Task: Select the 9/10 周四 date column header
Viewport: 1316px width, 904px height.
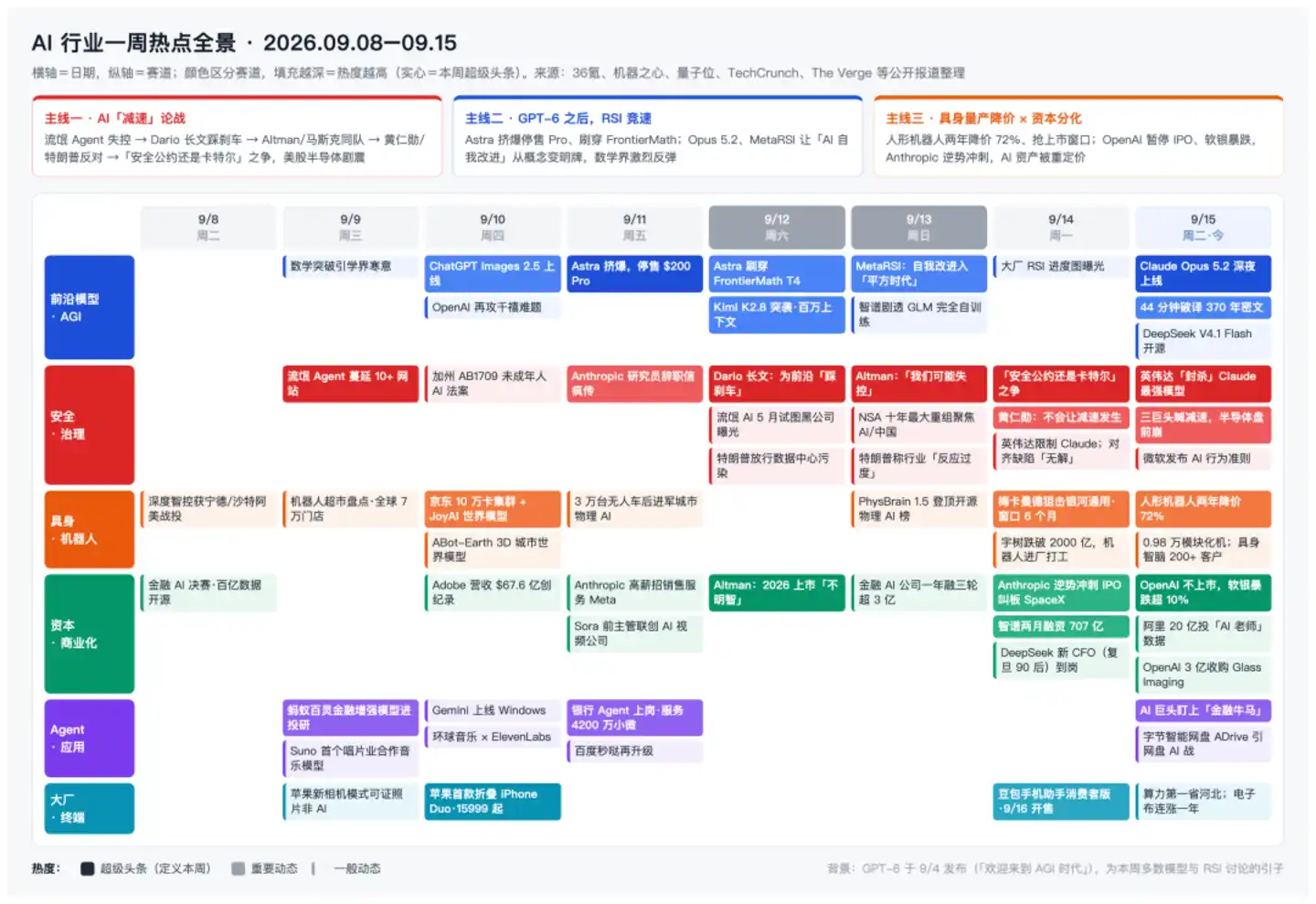Action: (493, 228)
